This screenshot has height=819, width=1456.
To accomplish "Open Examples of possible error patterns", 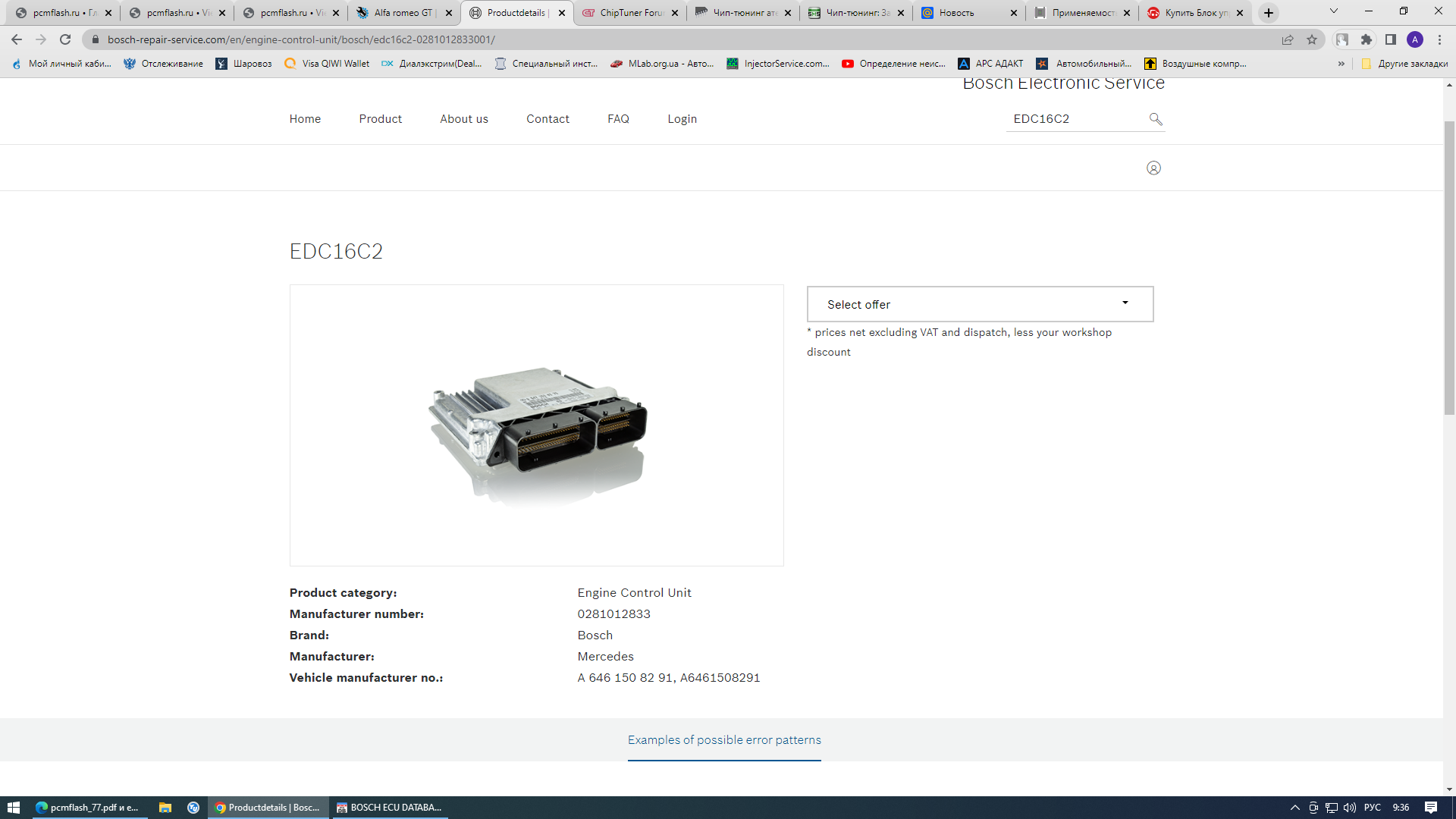I will [724, 740].
